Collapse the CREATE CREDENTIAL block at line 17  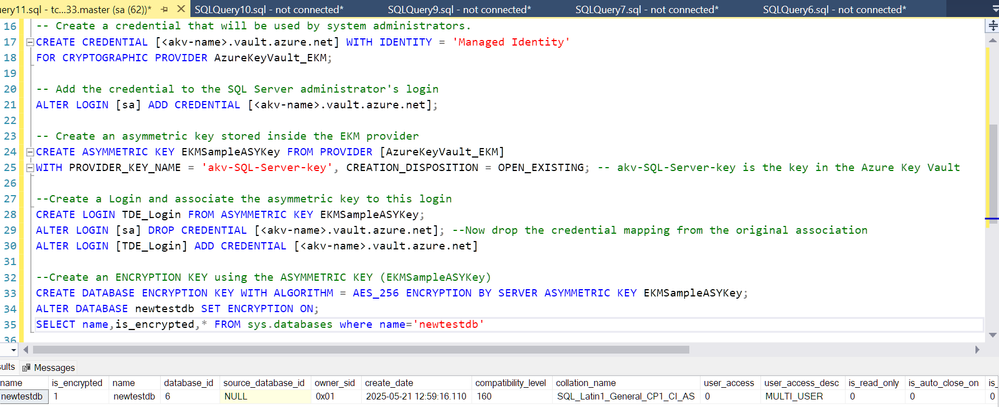pos(29,43)
